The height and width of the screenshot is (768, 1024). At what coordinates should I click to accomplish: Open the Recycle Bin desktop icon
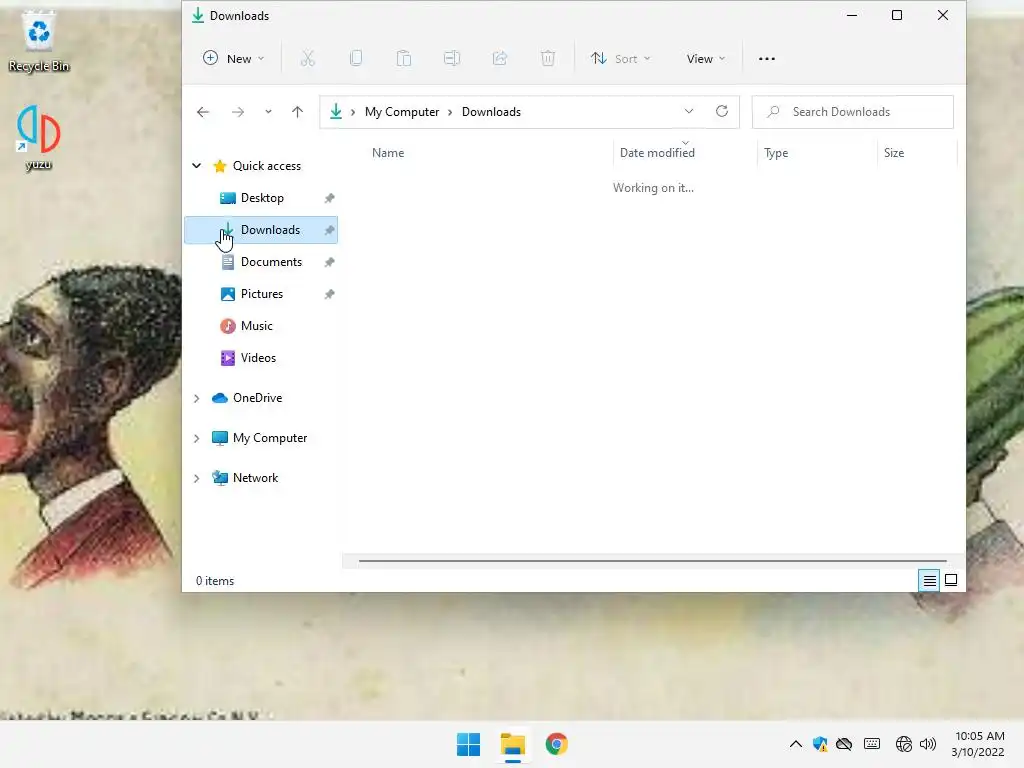click(39, 40)
